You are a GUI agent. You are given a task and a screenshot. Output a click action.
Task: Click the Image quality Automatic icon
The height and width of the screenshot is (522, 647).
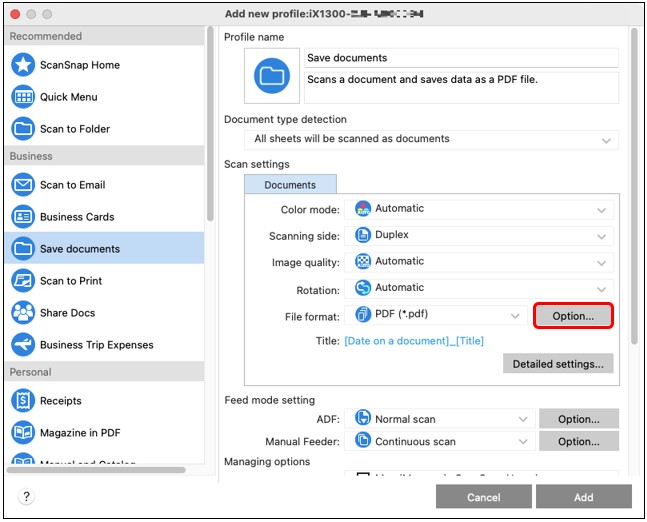363,262
